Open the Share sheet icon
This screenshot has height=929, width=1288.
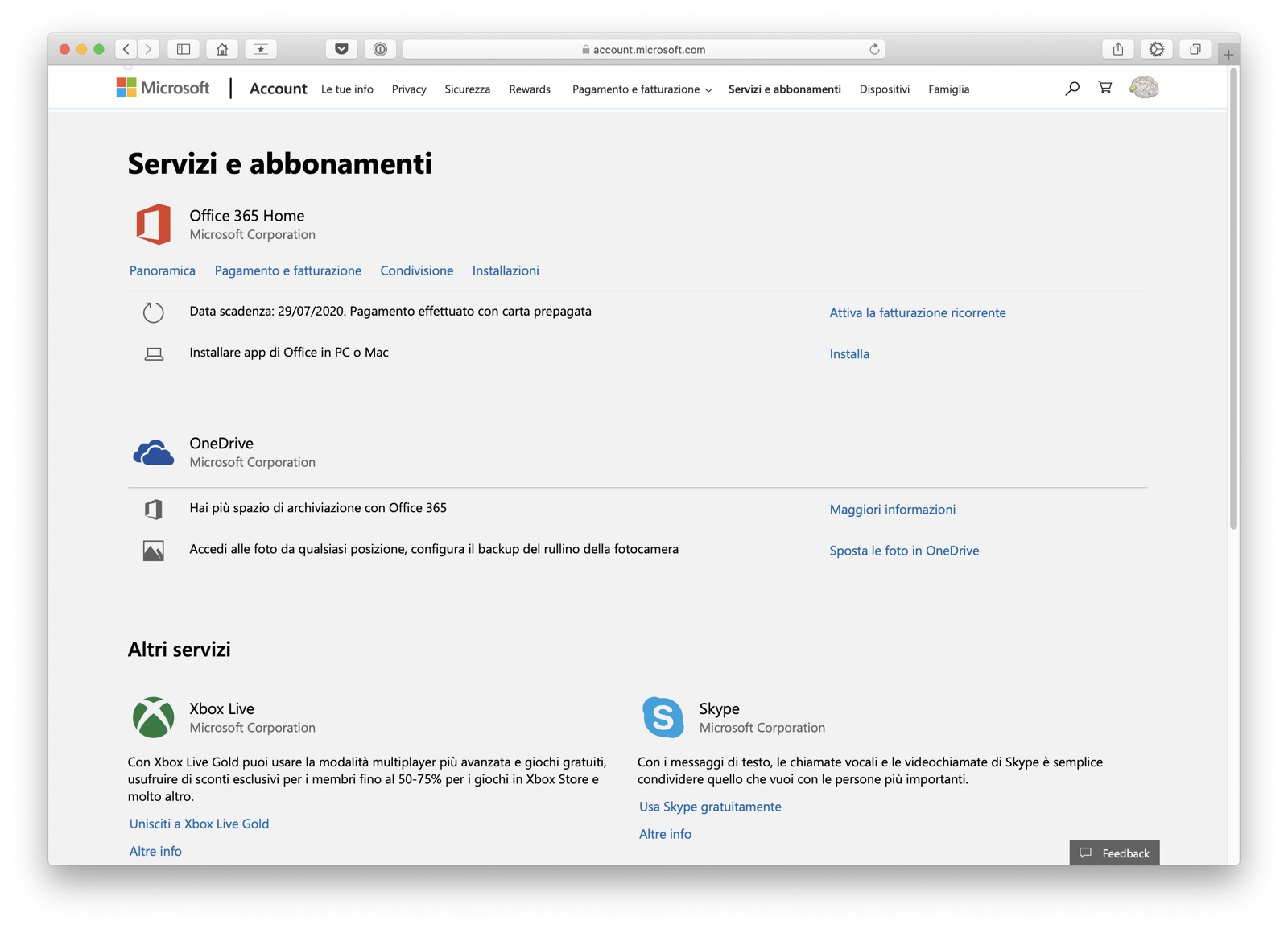click(x=1118, y=49)
